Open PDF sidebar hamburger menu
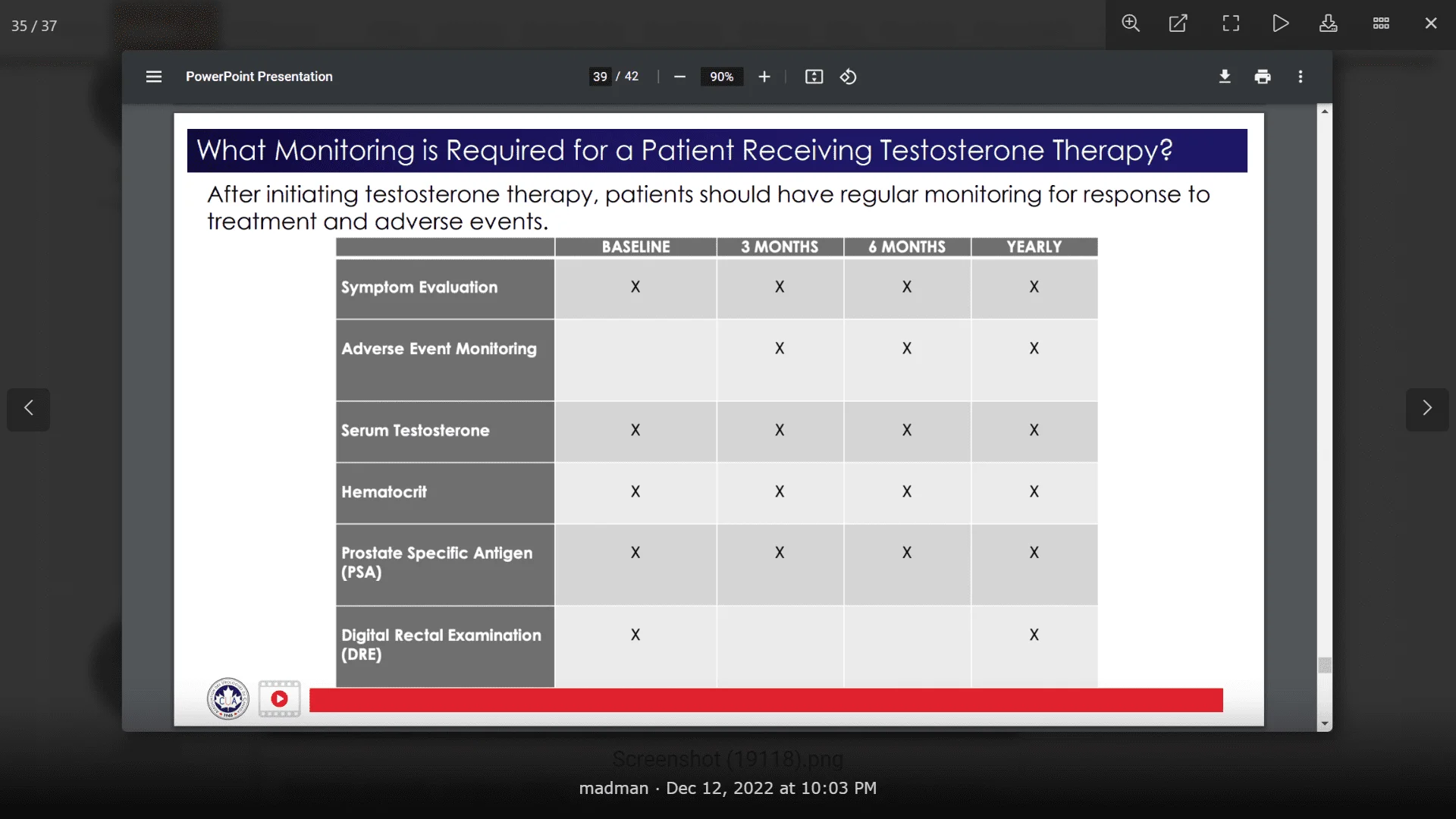Screen dimensions: 1456x819 click(154, 77)
